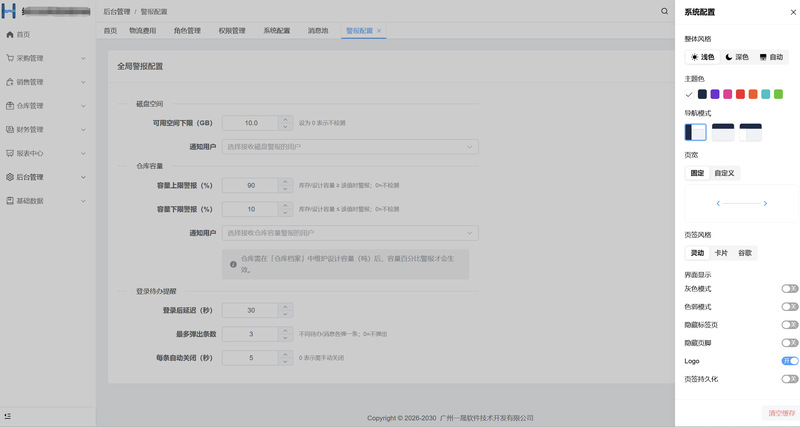
Task: Turn on 隐藏页脚 switch
Action: click(x=790, y=343)
